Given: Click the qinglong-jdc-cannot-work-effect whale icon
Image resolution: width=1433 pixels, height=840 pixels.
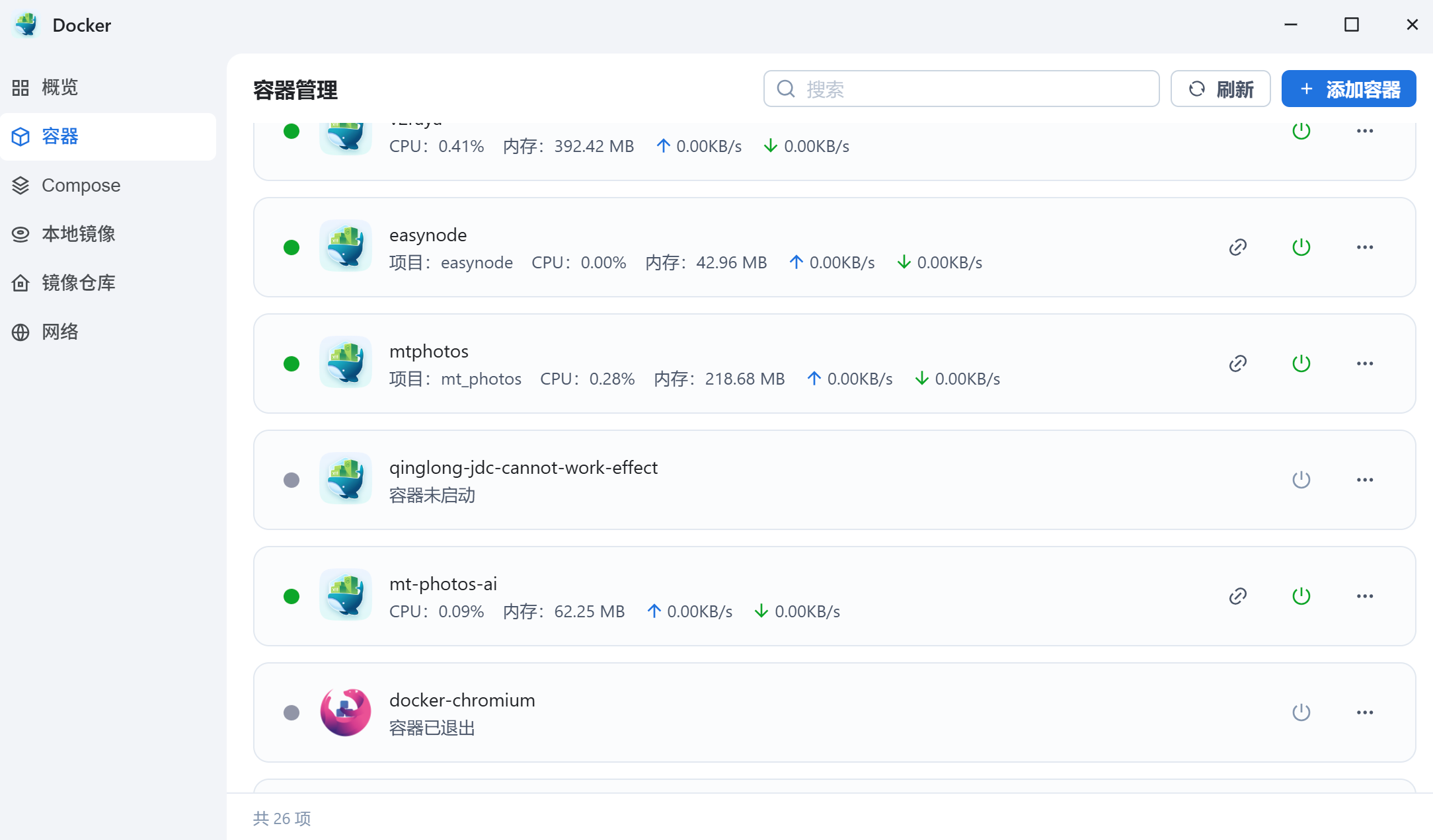Looking at the screenshot, I should coord(346,478).
